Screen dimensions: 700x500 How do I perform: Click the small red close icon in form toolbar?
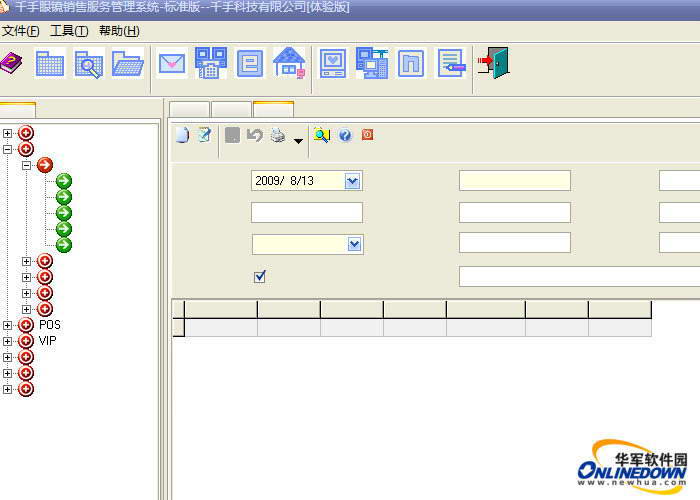click(x=367, y=134)
